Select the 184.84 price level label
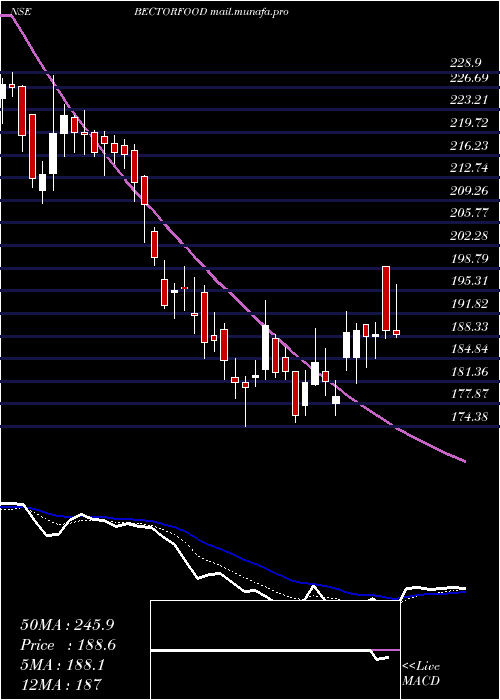500x700 pixels. (469, 349)
